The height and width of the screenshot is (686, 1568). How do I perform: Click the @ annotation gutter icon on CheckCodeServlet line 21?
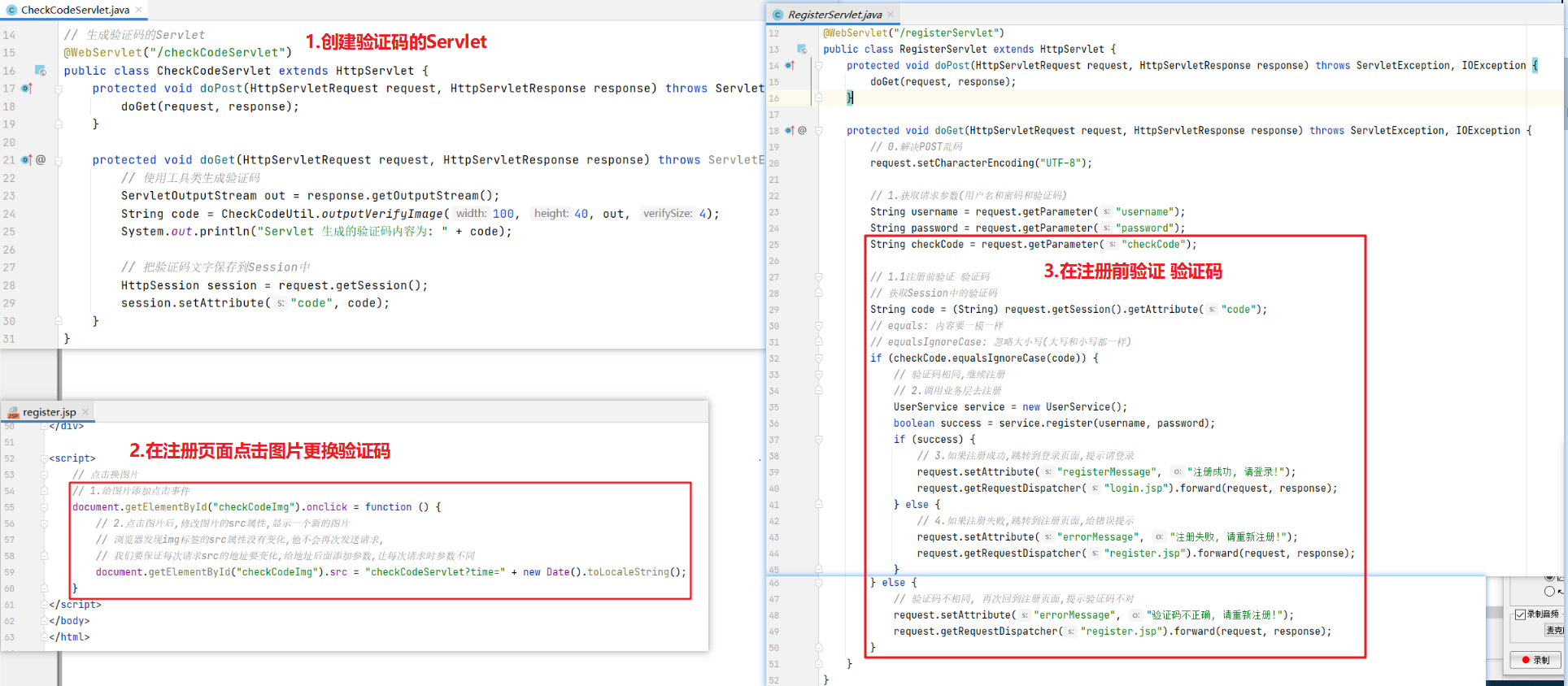(x=41, y=160)
